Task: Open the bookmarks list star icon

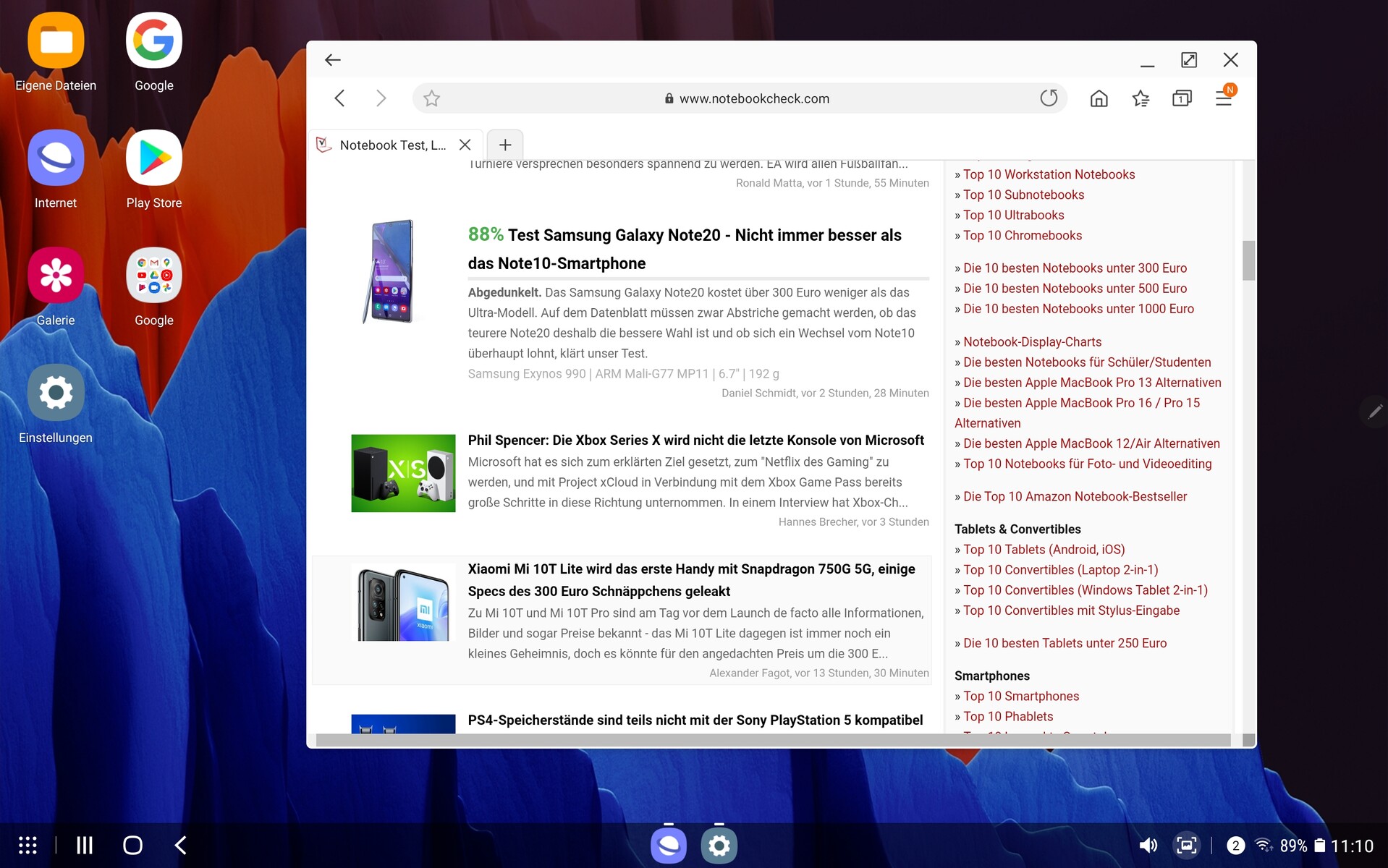Action: [x=1141, y=98]
